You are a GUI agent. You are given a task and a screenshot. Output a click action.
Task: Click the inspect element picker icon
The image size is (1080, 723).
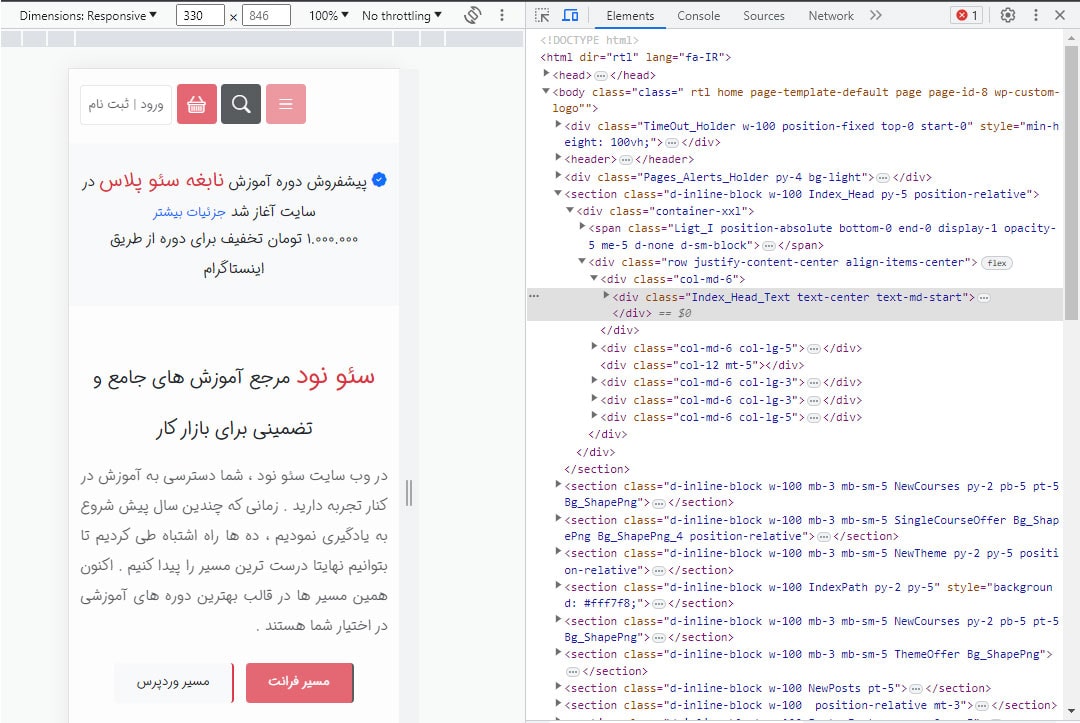[x=542, y=15]
